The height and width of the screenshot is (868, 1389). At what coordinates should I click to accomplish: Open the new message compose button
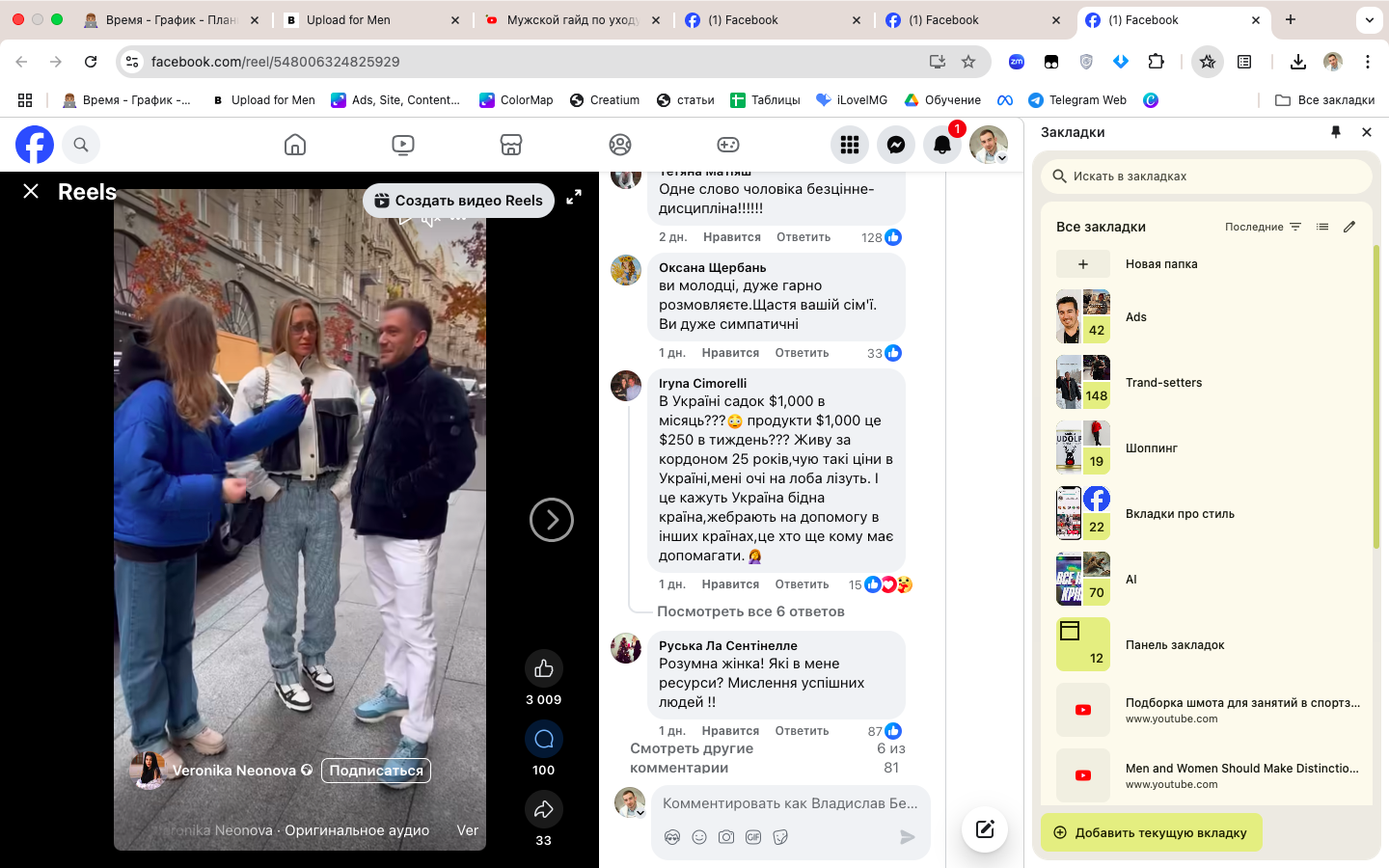pyautogui.click(x=985, y=829)
